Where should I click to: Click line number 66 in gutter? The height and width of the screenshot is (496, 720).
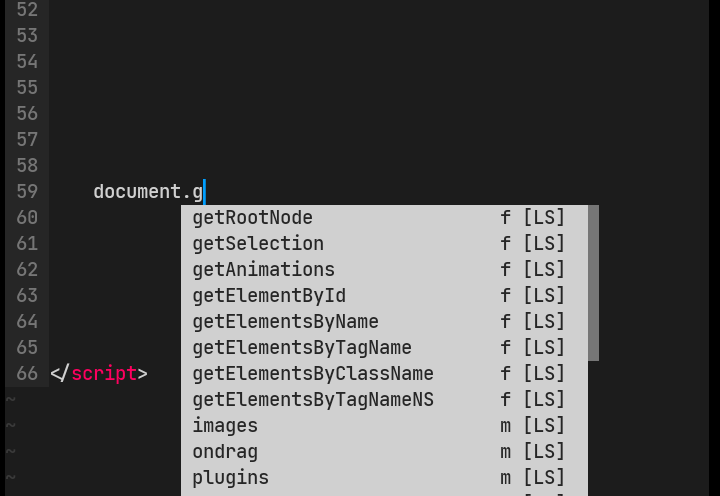tap(27, 374)
